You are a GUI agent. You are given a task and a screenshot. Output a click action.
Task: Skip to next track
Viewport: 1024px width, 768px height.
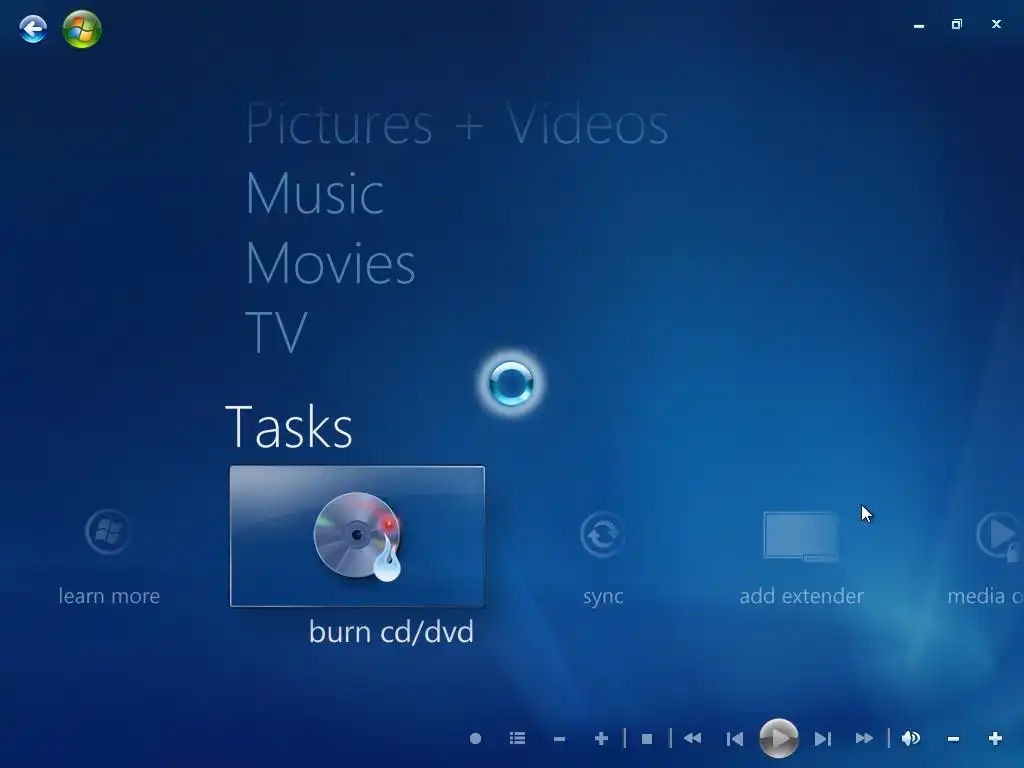click(x=823, y=739)
